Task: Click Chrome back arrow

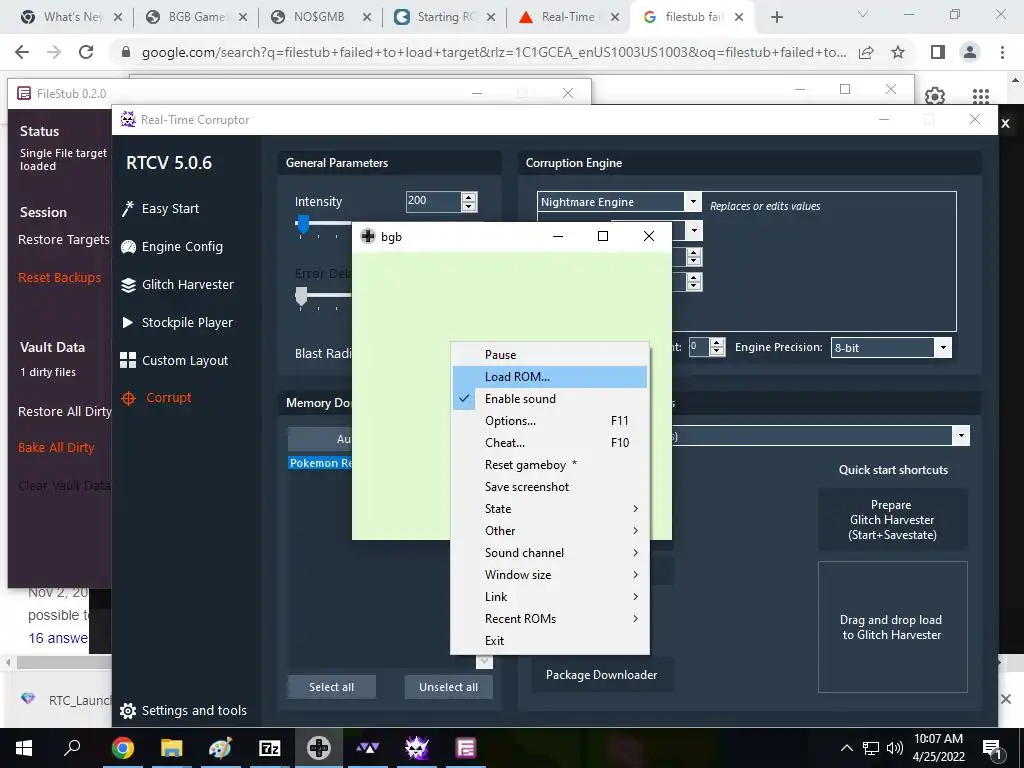Action: (x=22, y=52)
